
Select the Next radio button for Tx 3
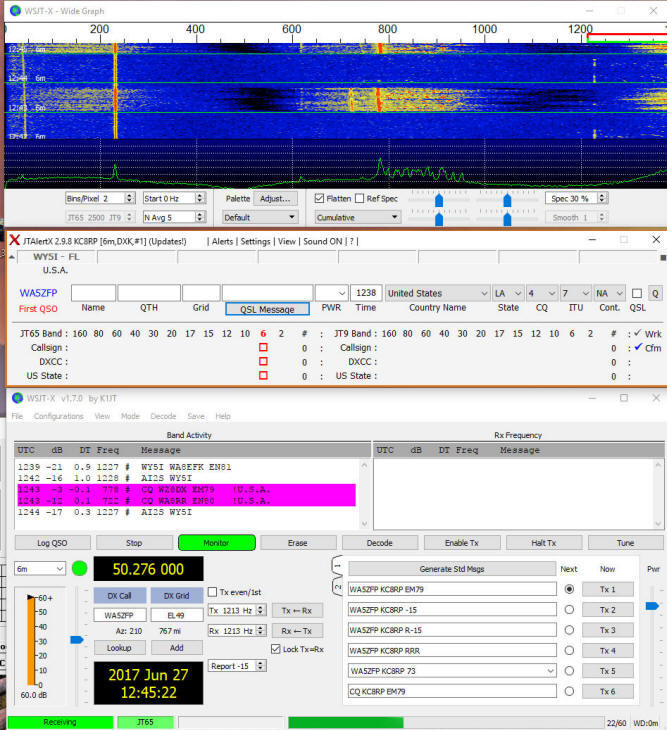pyautogui.click(x=569, y=630)
